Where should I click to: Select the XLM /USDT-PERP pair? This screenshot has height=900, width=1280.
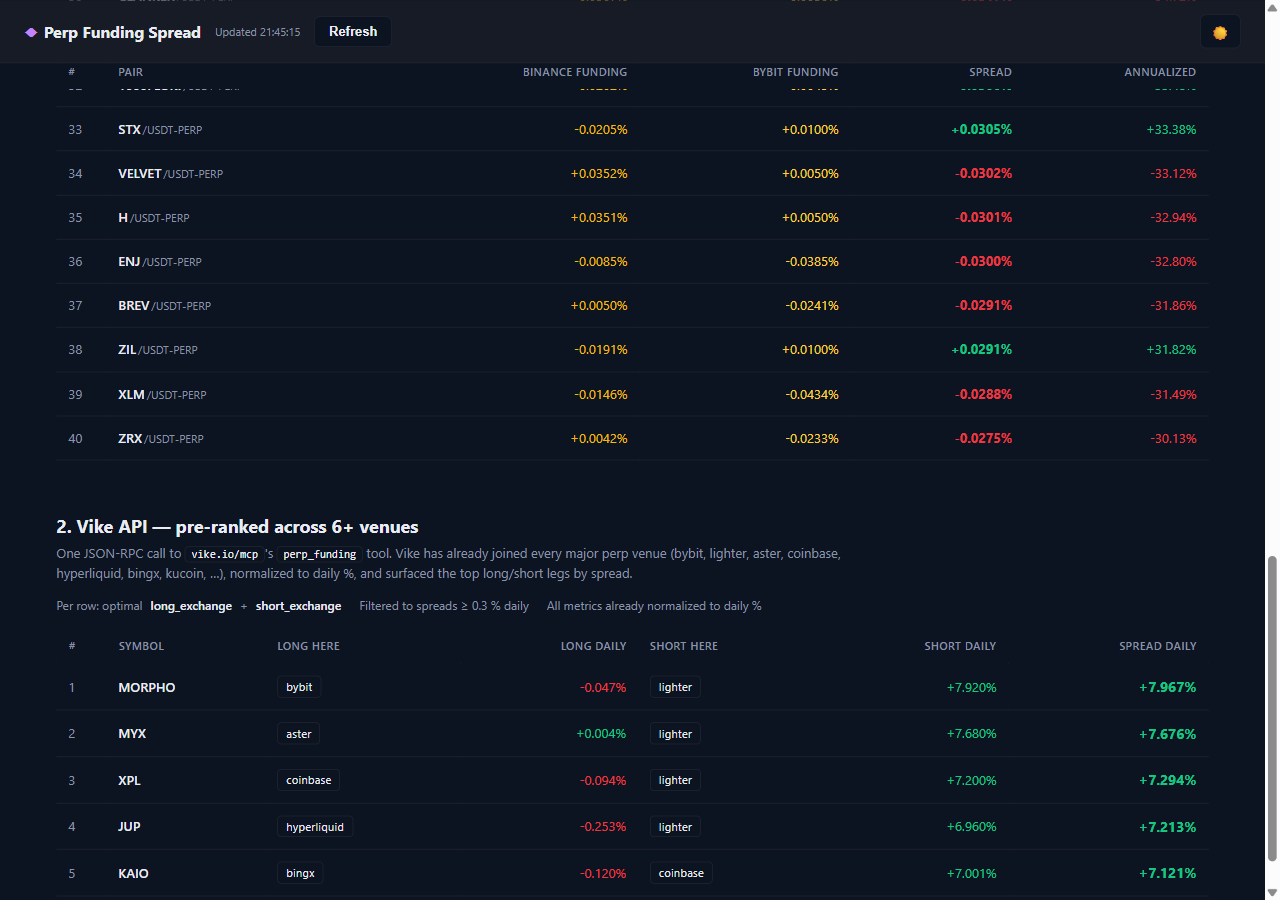point(162,394)
